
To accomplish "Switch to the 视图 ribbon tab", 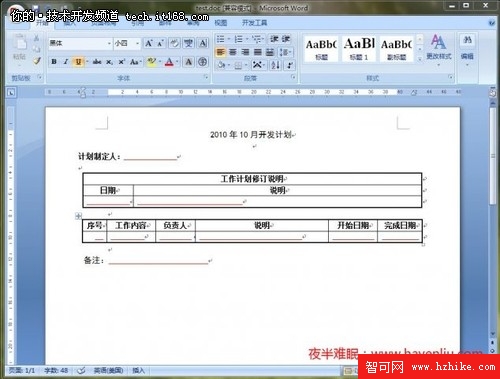I will tap(221, 23).
